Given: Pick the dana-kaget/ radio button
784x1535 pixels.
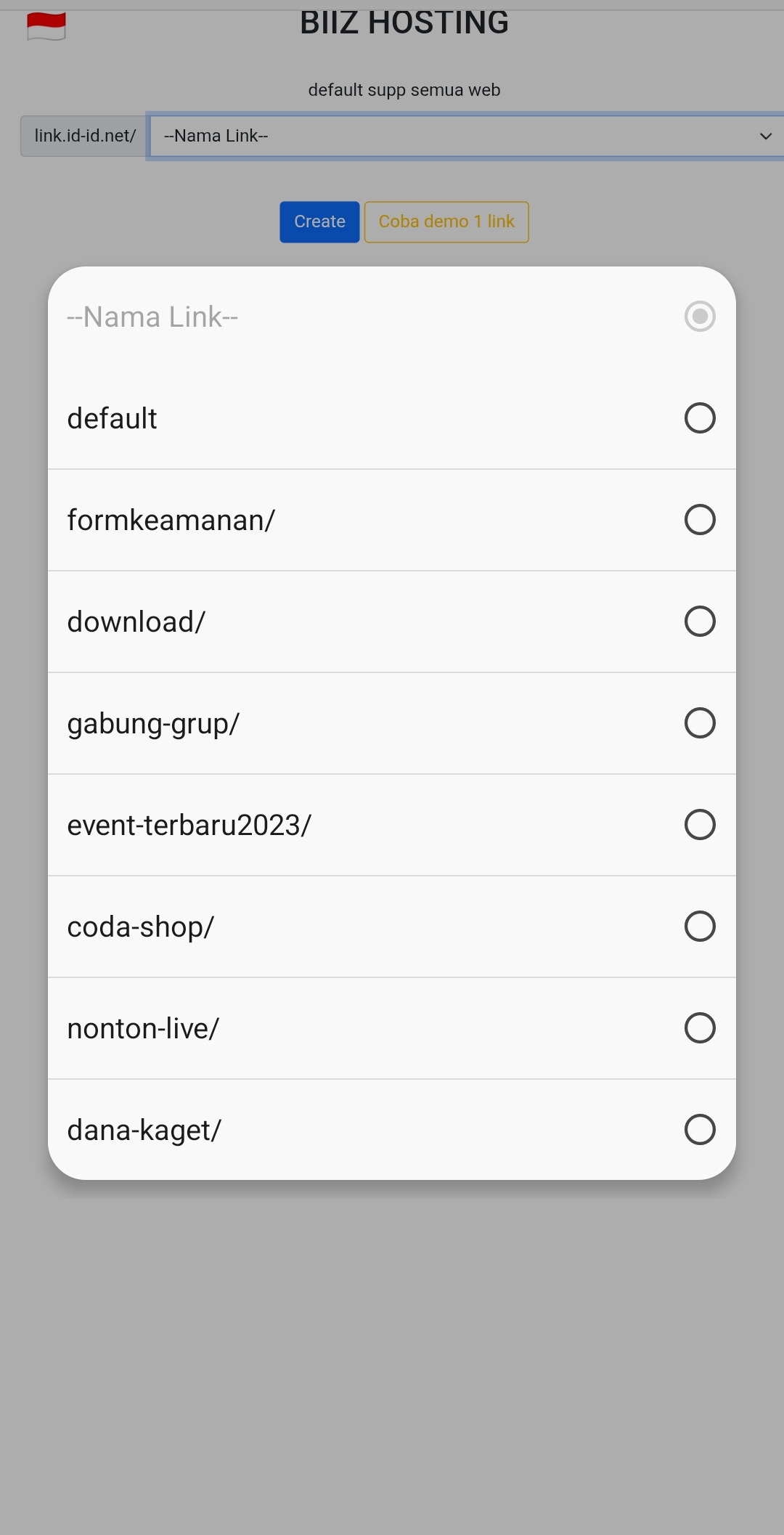Looking at the screenshot, I should coord(700,1130).
